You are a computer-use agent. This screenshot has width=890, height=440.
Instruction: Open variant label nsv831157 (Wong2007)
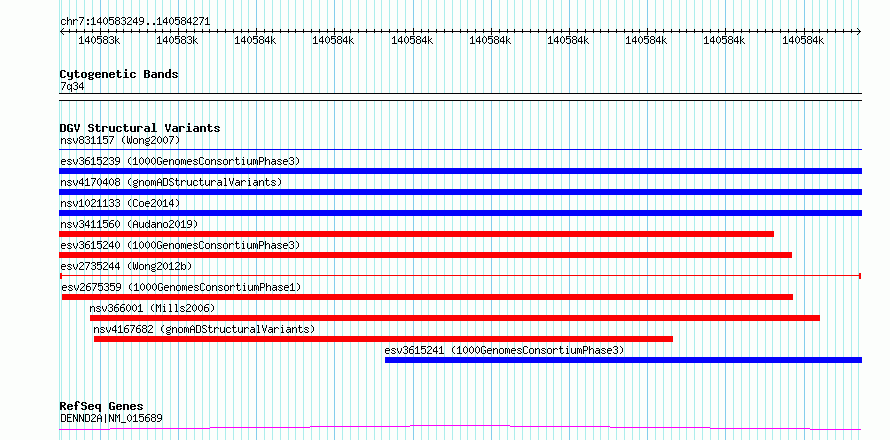(120, 140)
